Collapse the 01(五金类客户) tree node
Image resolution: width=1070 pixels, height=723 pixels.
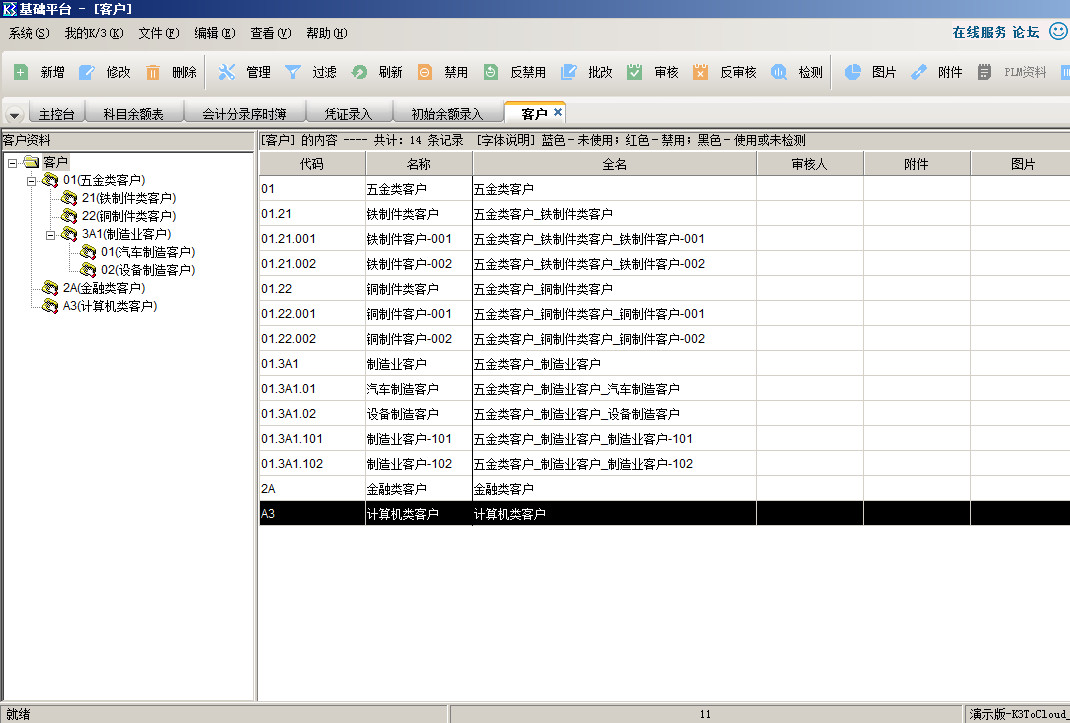click(x=31, y=180)
